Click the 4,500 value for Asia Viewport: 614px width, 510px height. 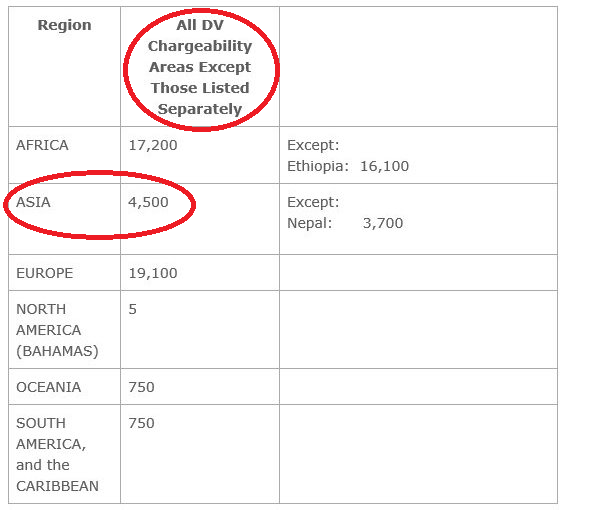coord(148,202)
